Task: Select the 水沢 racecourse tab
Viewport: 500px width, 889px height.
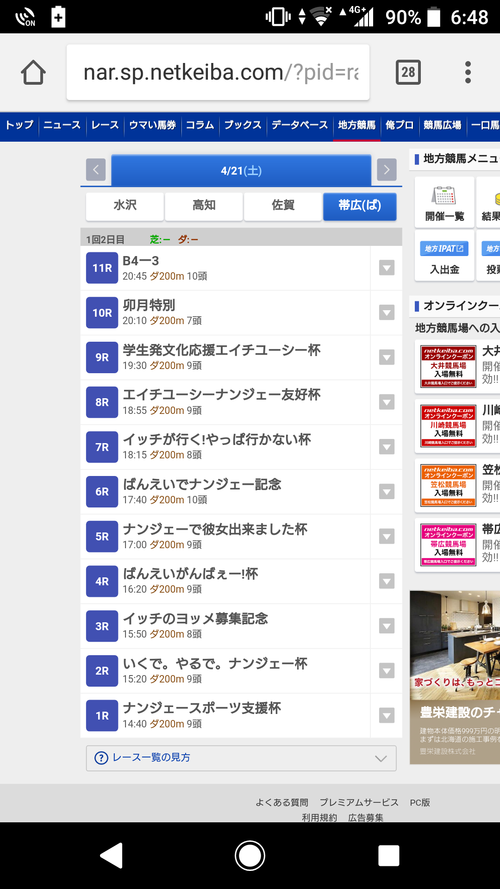Action: (125, 206)
